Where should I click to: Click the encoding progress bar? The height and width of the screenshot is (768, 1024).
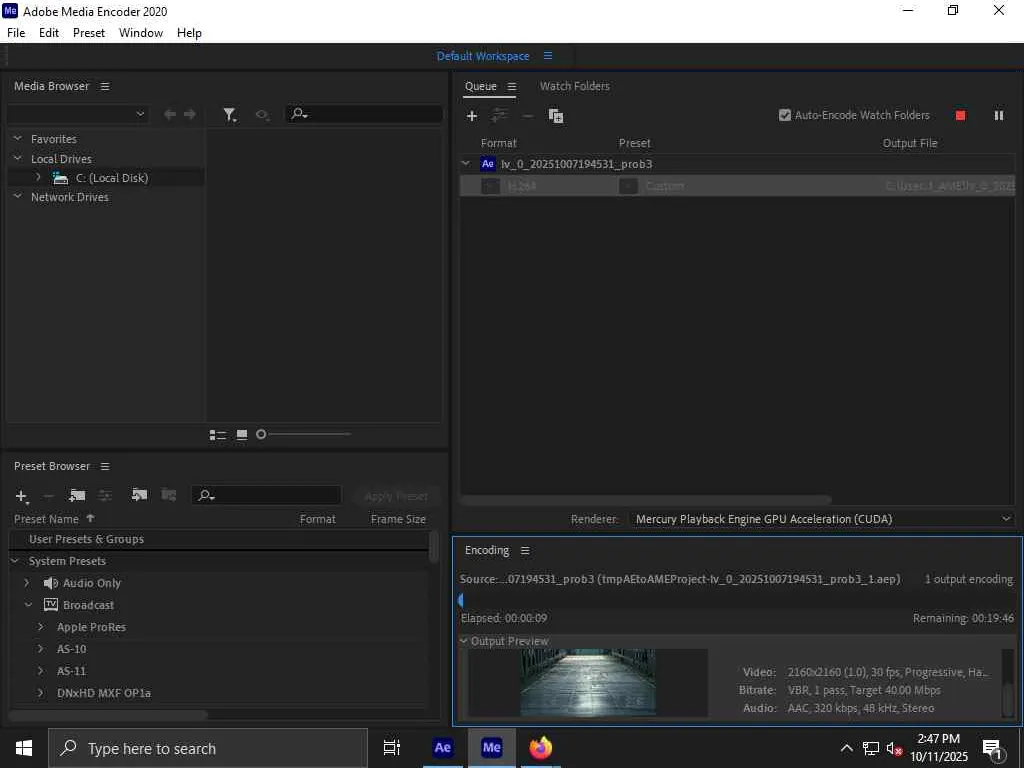(737, 600)
